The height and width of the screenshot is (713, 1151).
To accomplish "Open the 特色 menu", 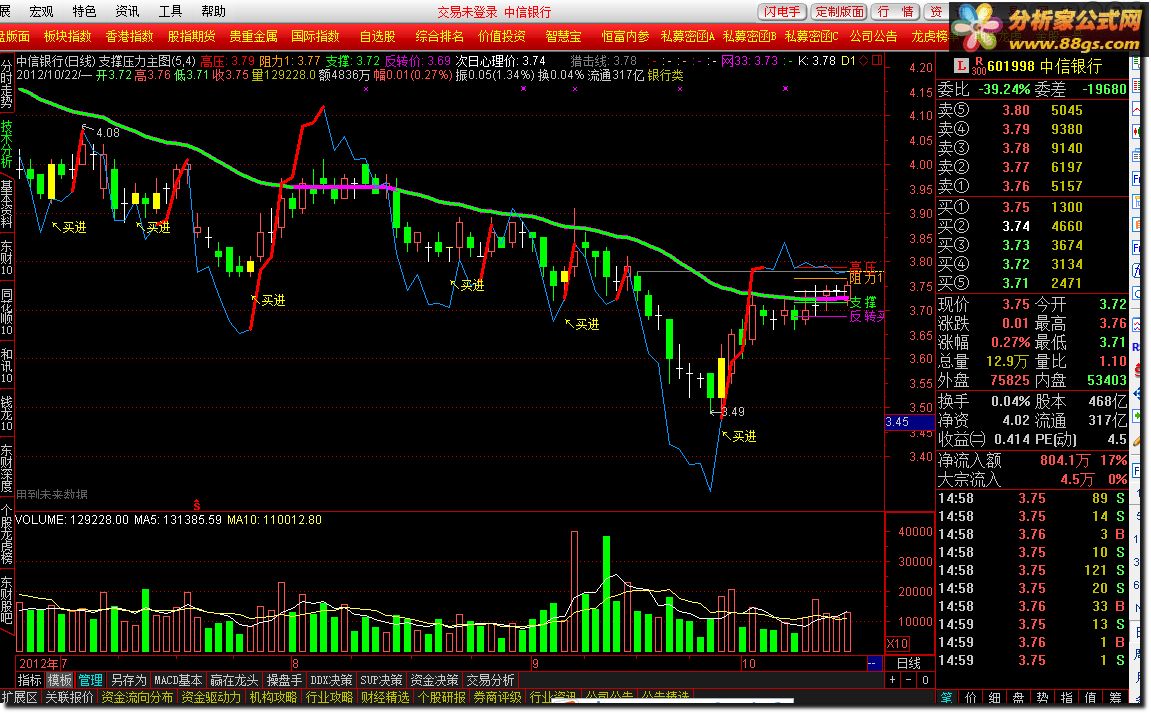I will 84,11.
